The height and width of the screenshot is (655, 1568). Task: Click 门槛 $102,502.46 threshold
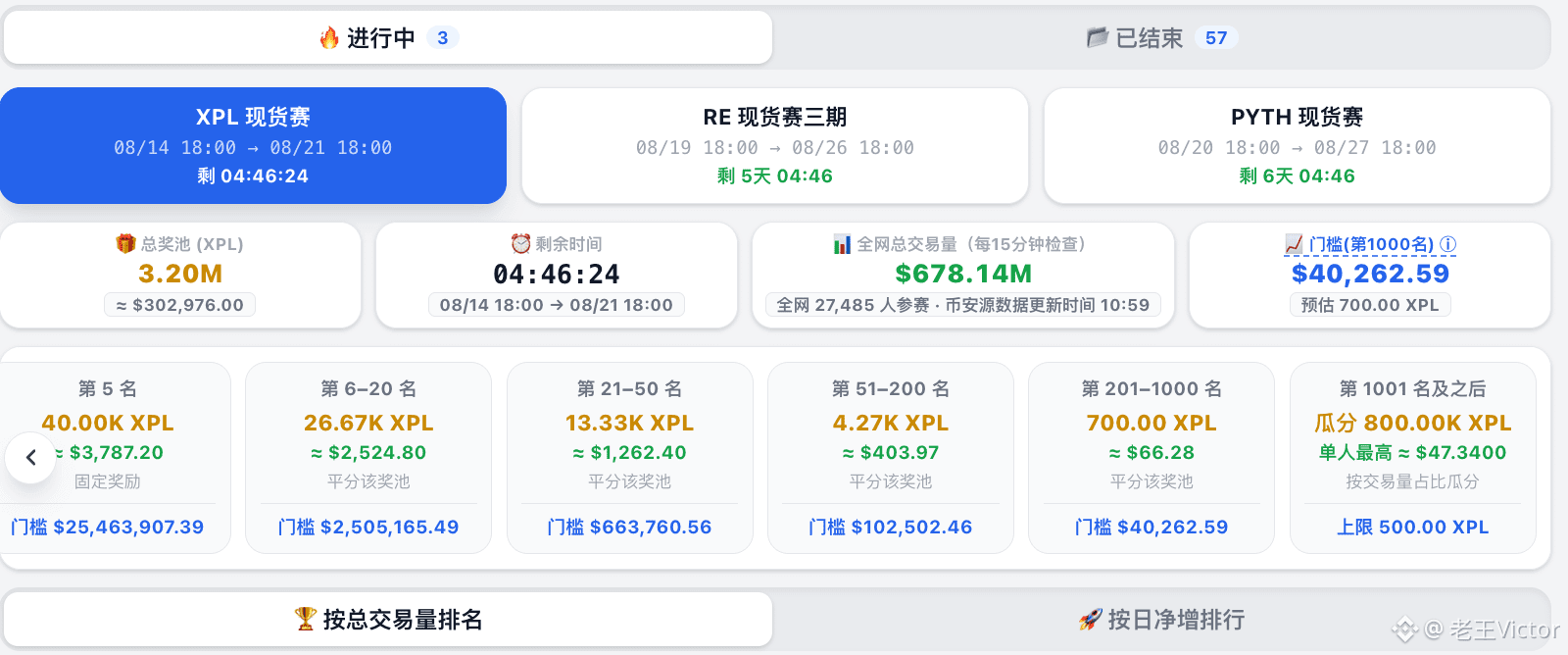click(x=891, y=527)
